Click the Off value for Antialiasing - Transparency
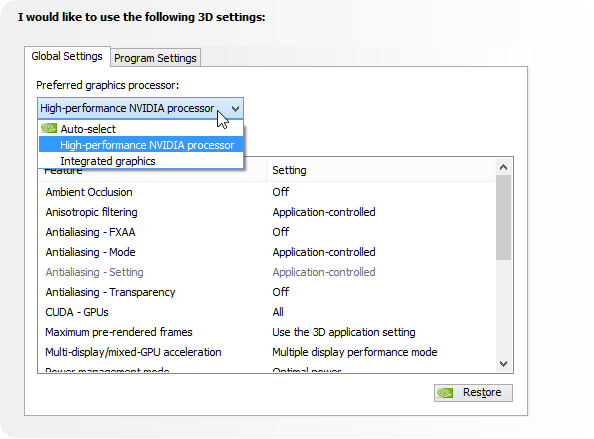The image size is (594, 439). (281, 292)
